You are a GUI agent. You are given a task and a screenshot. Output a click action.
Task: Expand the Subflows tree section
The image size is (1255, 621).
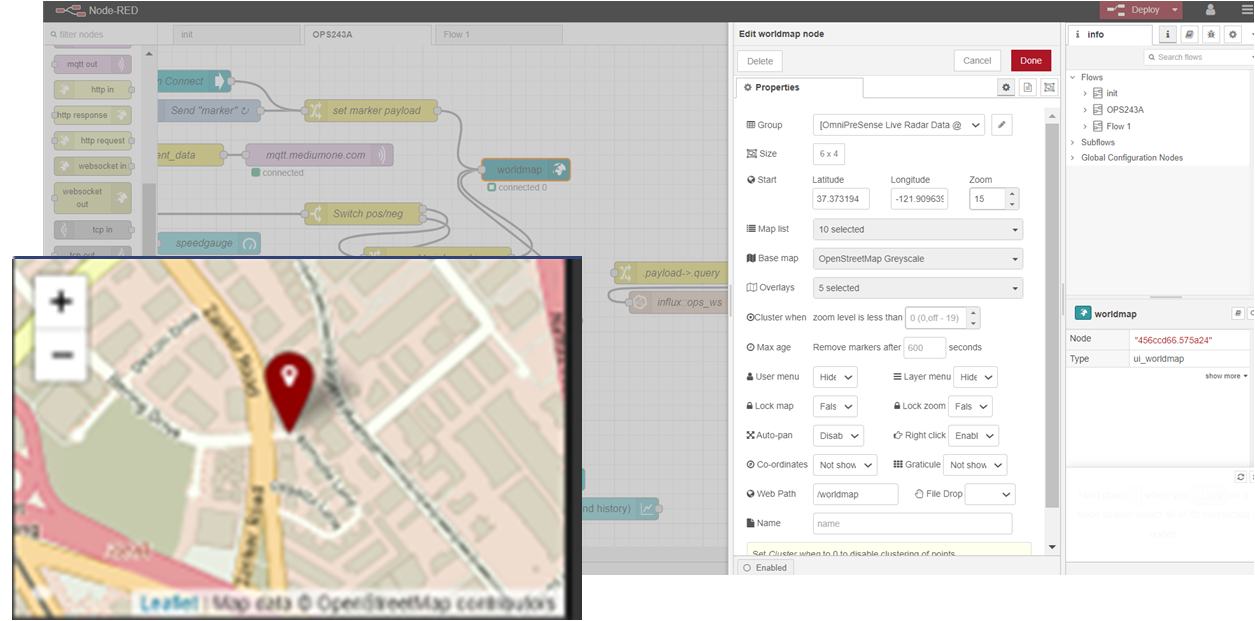pyautogui.click(x=1073, y=142)
